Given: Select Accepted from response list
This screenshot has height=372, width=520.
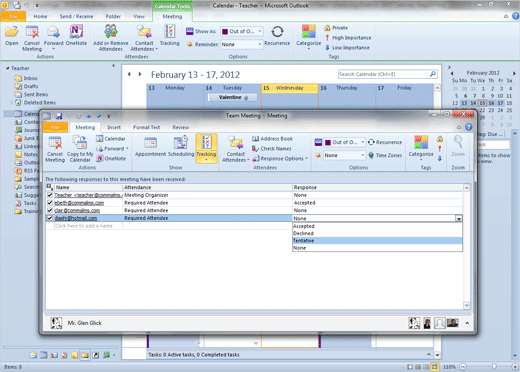Looking at the screenshot, I should [x=377, y=226].
